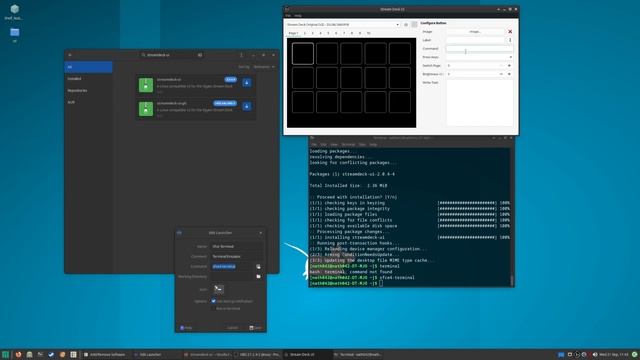Open the blue checkmark app in the panel
The height and width of the screenshot is (360, 640).
click(51, 354)
